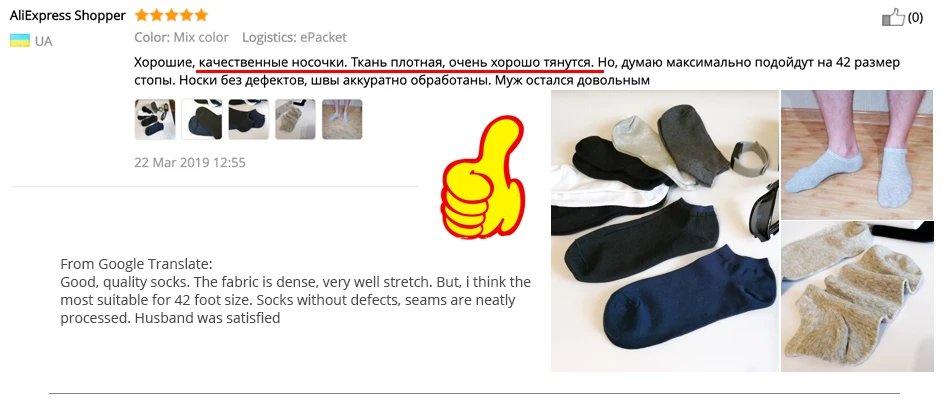Open third thumbnail with black sock
This screenshot has width=950, height=400.
click(x=248, y=119)
